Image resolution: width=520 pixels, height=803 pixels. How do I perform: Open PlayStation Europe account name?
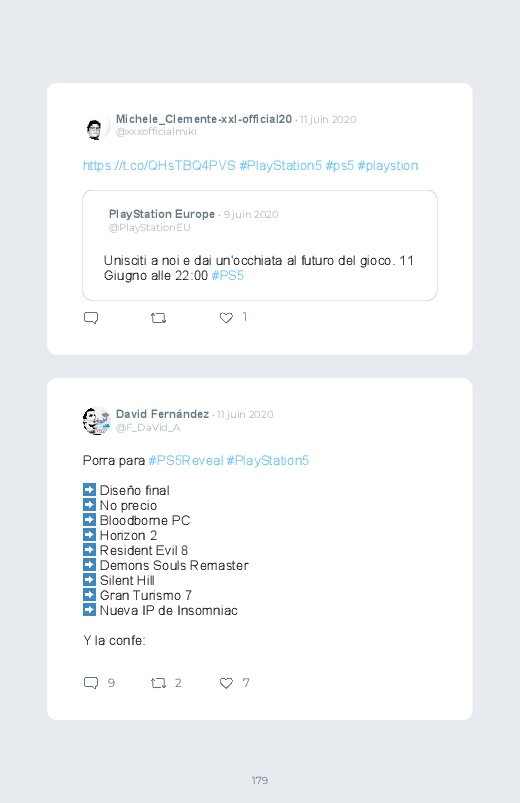[x=162, y=214]
